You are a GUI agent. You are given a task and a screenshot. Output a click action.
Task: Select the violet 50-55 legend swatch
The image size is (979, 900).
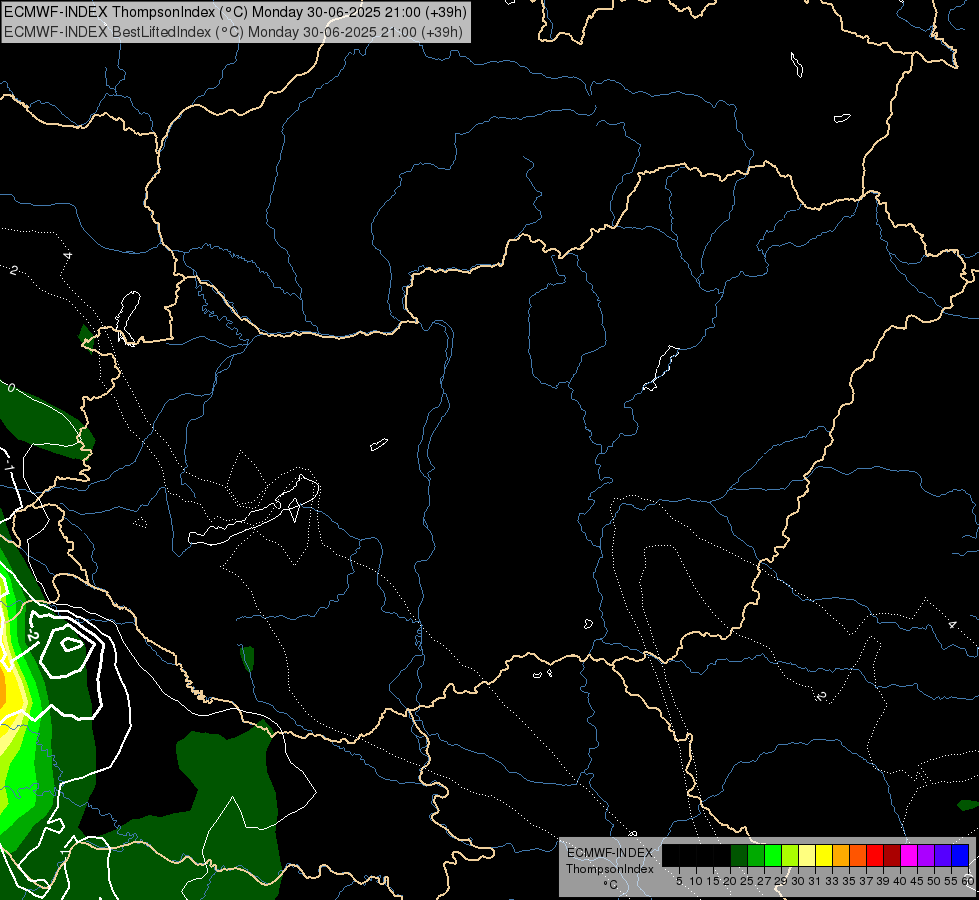tap(943, 855)
